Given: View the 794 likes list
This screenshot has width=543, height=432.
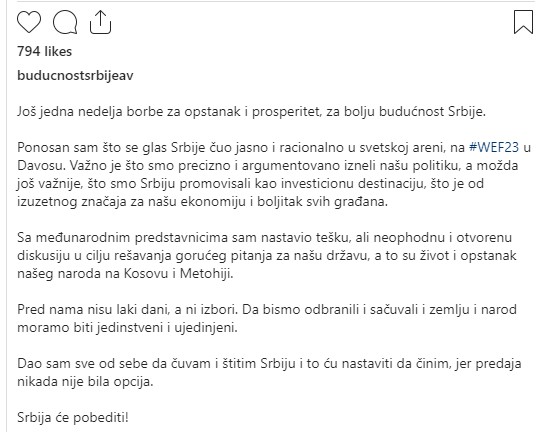Looking at the screenshot, I should point(44,52).
